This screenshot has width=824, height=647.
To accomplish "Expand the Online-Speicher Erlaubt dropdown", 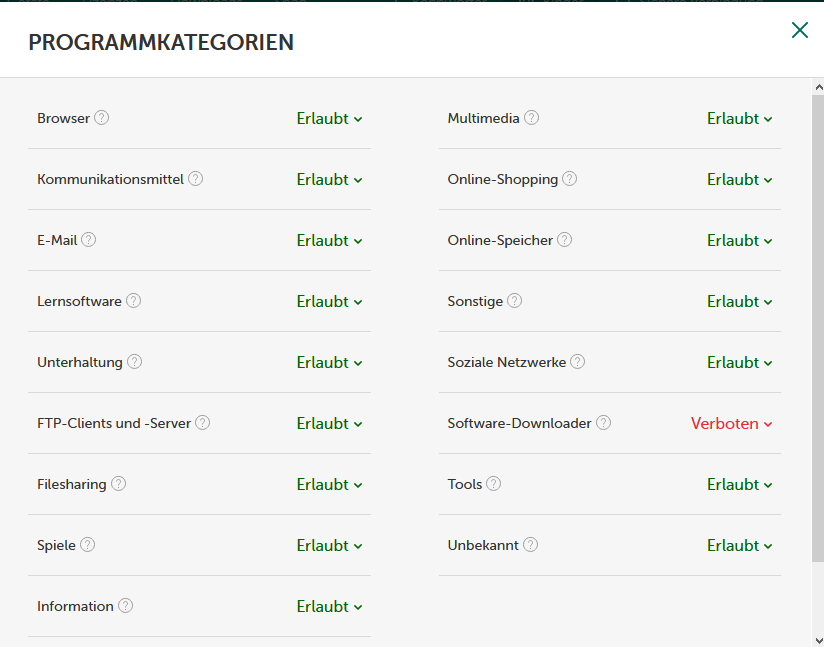I will (739, 240).
